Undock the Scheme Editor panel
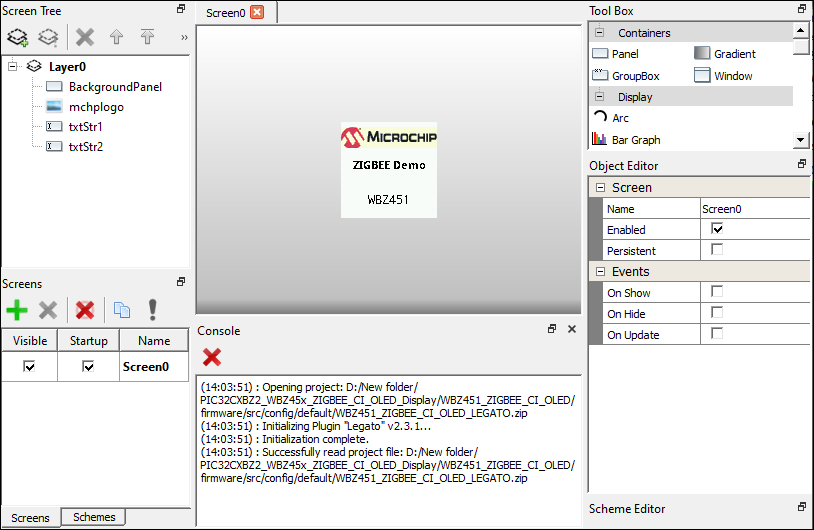Viewport: 814px width, 530px height. pyautogui.click(x=802, y=507)
